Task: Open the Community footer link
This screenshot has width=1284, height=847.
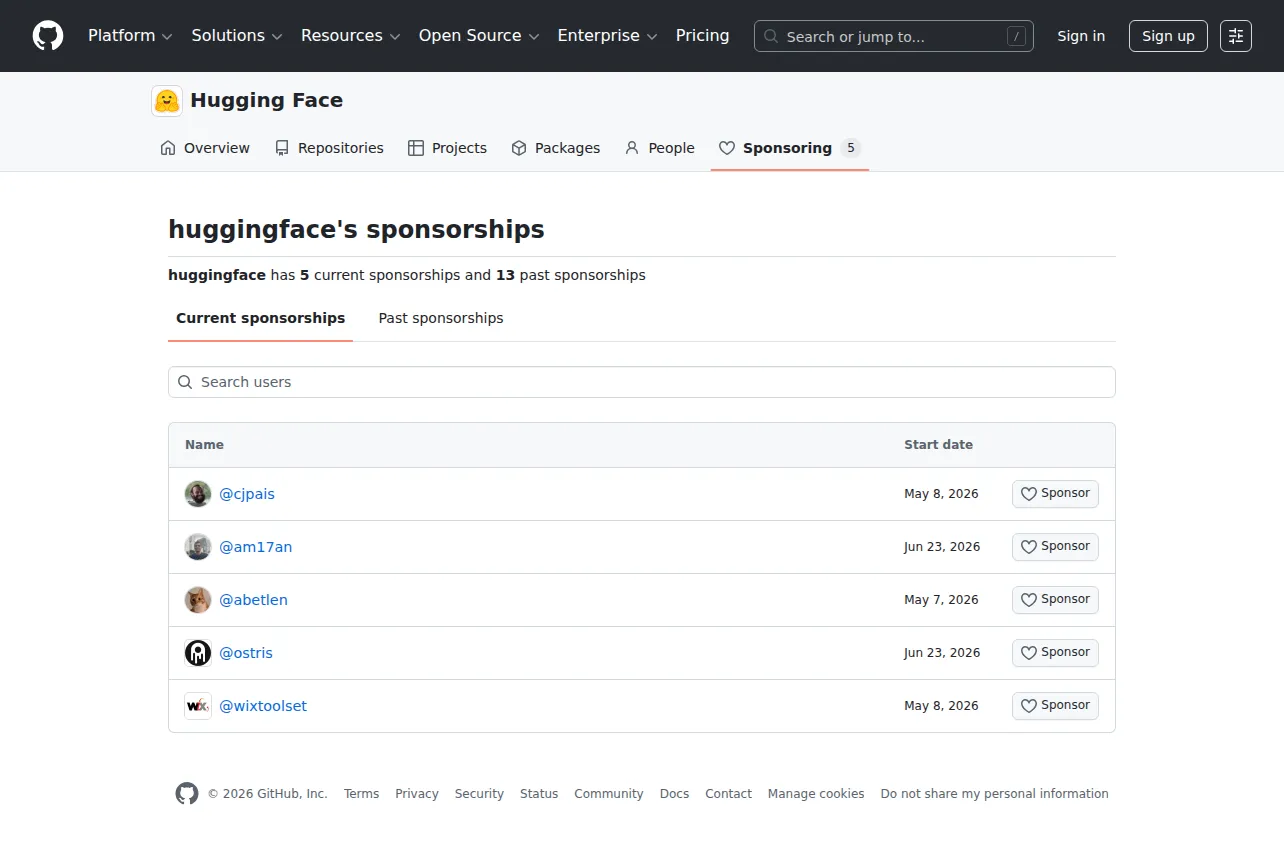Action: tap(609, 794)
